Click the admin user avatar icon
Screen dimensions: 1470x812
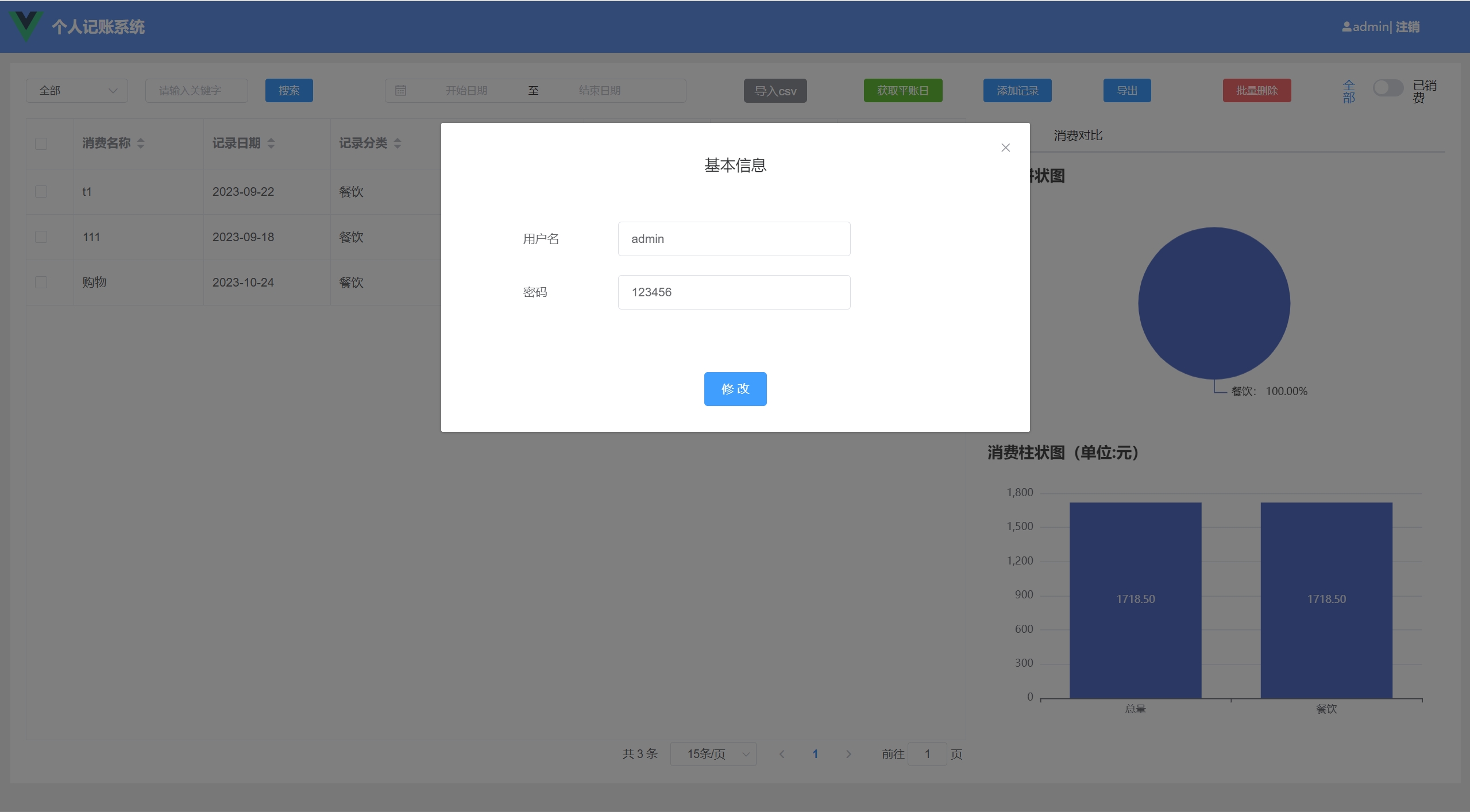pyautogui.click(x=1346, y=27)
